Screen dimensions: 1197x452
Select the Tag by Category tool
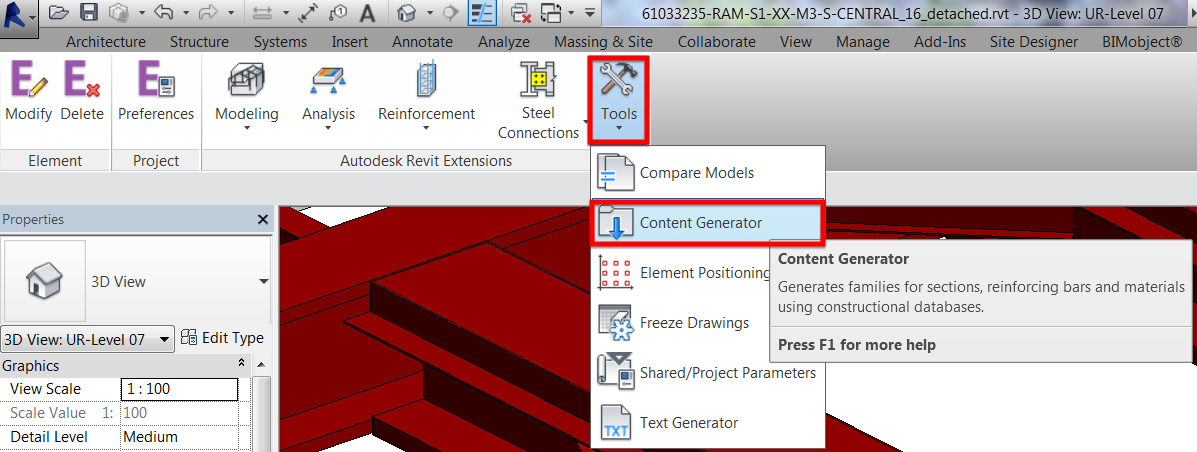coord(340,12)
